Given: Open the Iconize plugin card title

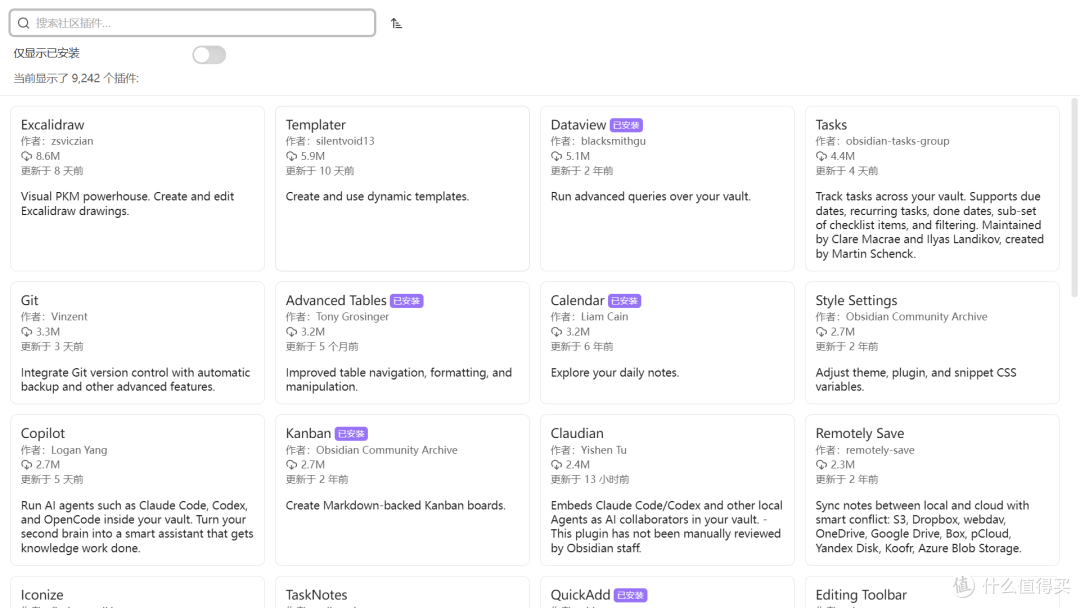Looking at the screenshot, I should point(42,594).
